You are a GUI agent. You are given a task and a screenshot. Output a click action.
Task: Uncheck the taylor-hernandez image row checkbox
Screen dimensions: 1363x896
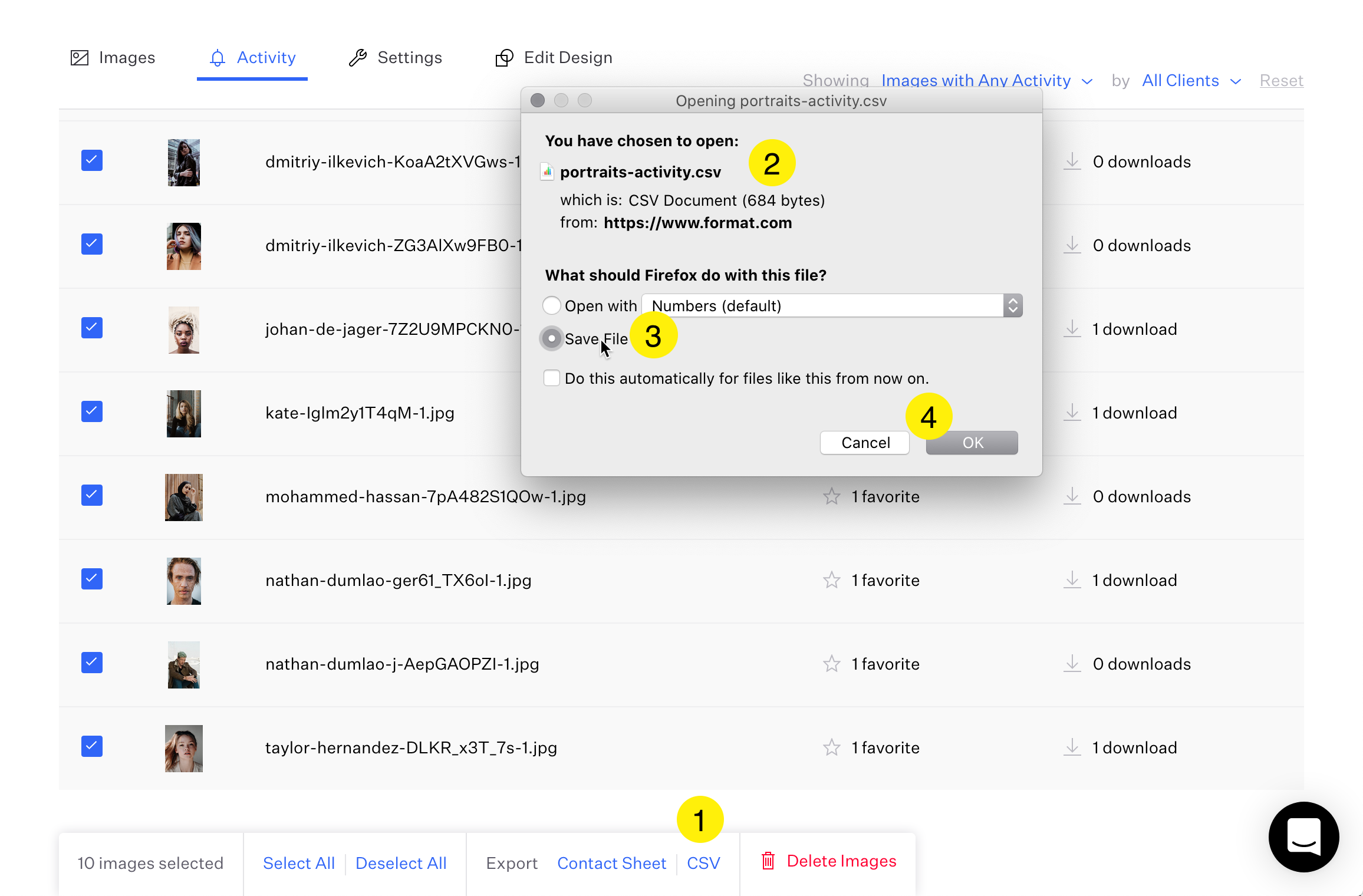coord(91,746)
